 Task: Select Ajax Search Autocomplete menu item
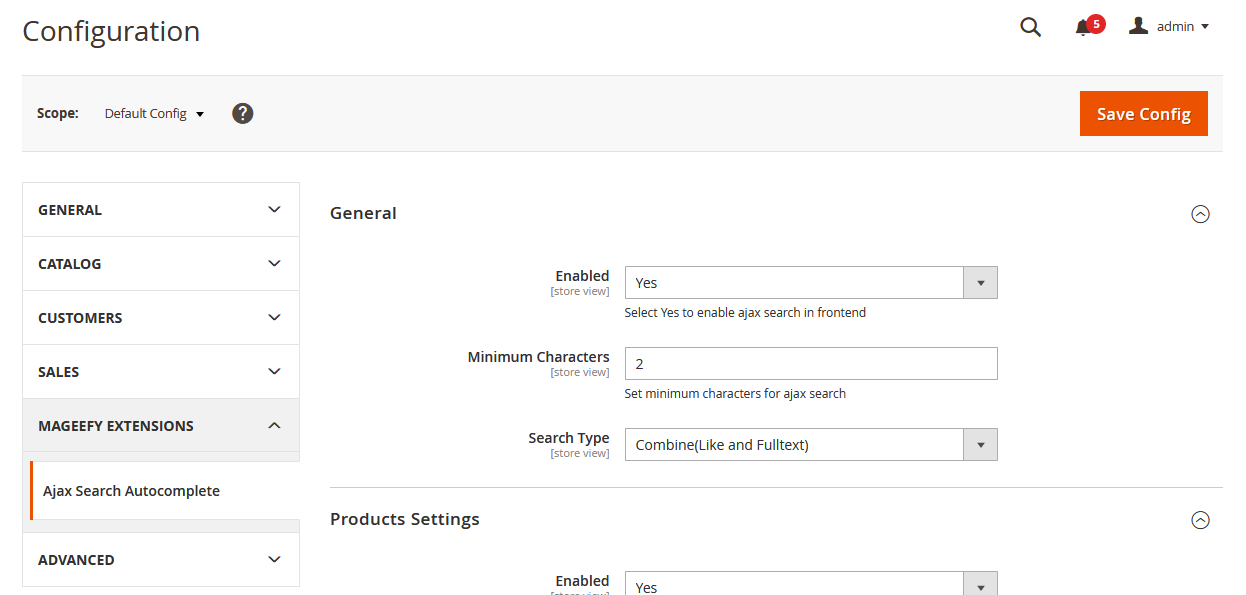[131, 491]
